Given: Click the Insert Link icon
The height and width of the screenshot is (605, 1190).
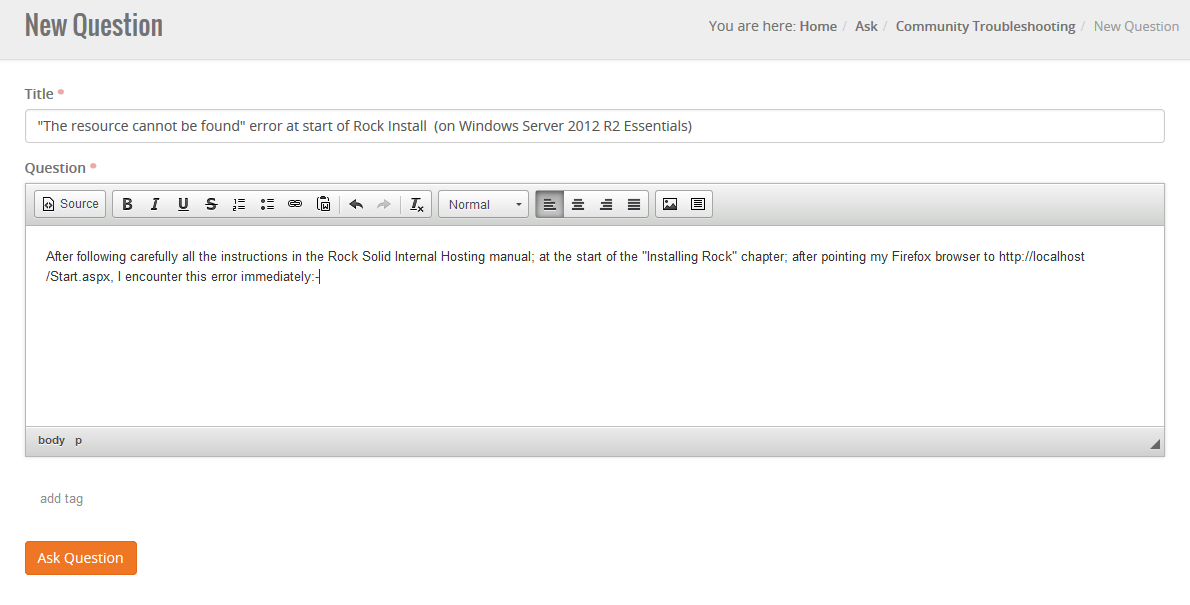Looking at the screenshot, I should (295, 204).
